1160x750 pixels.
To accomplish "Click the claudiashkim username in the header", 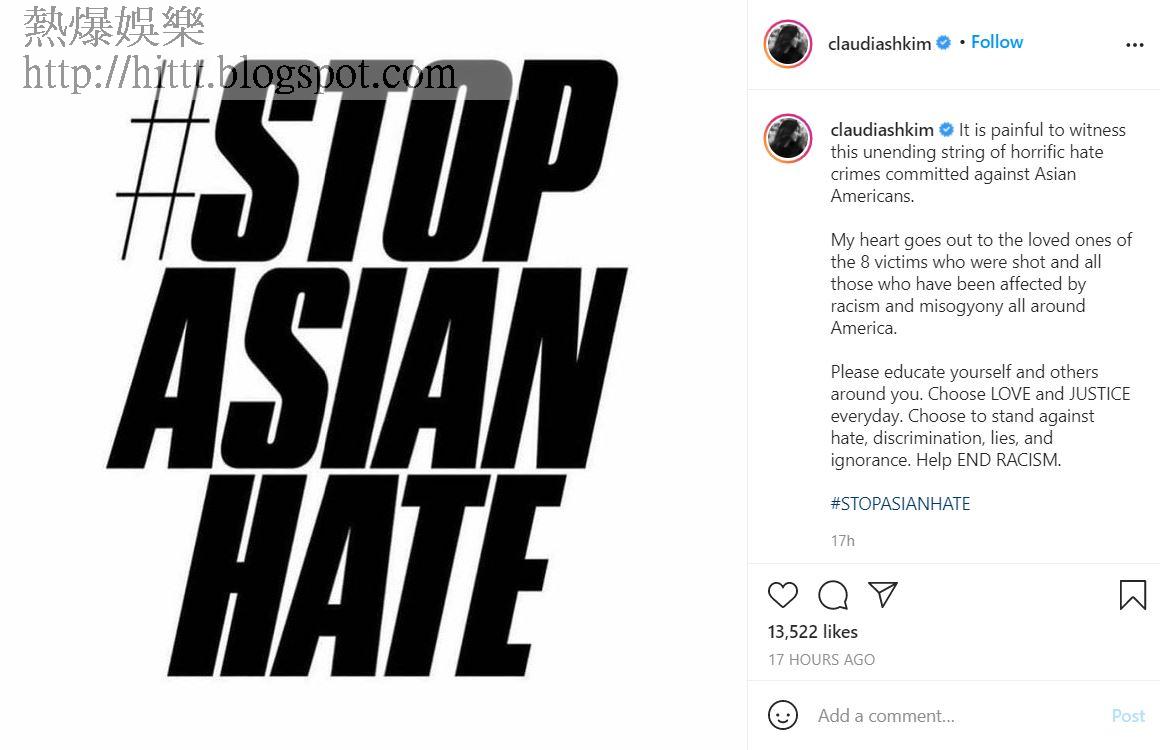I will click(x=879, y=44).
